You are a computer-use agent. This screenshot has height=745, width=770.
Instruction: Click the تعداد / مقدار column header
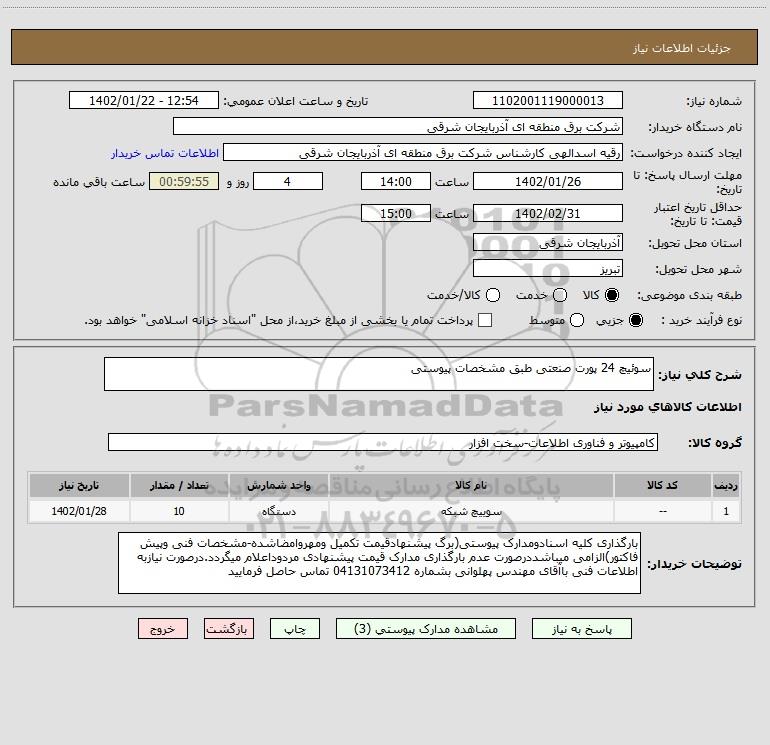pyautogui.click(x=179, y=485)
